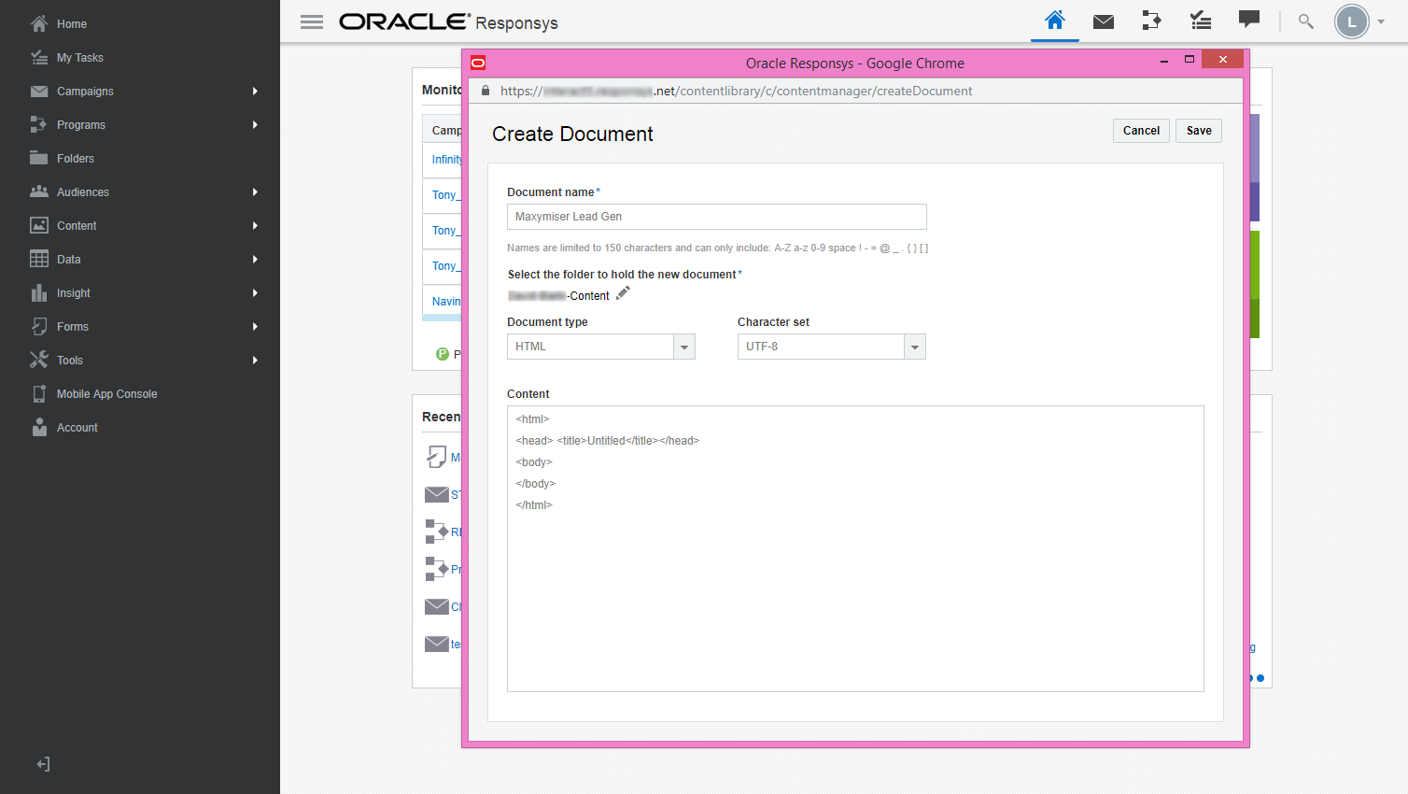Open Campaigns via top bar envelope icon
1408x794 pixels.
click(1103, 21)
